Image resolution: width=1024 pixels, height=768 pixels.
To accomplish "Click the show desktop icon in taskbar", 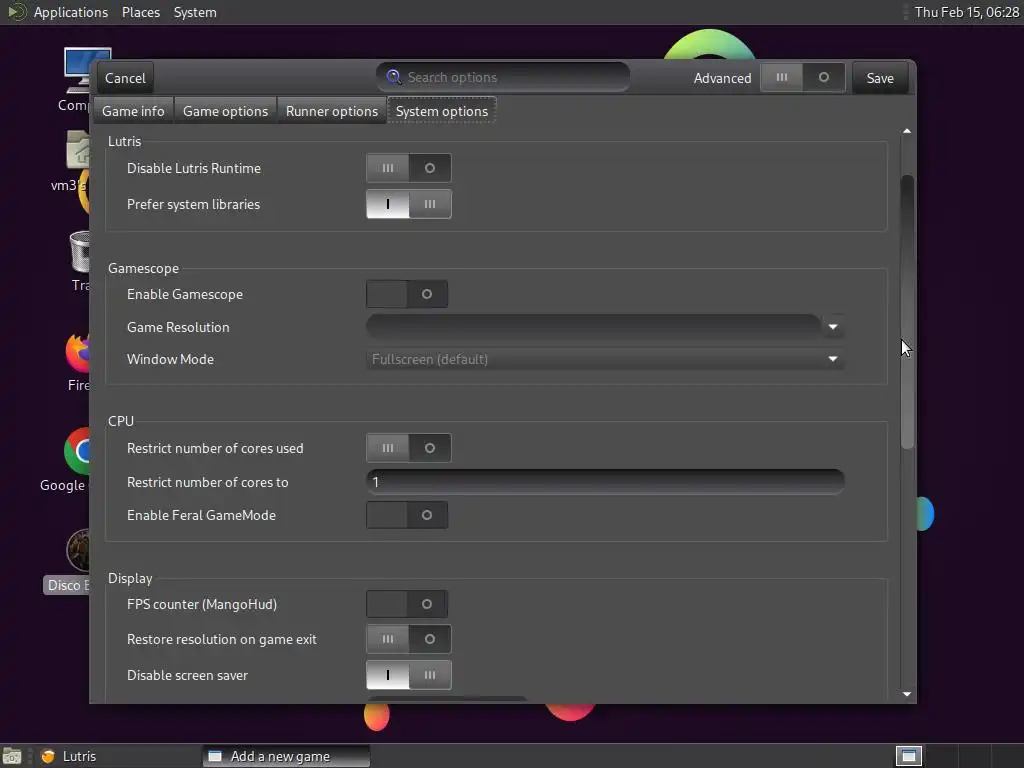I will tap(12, 756).
